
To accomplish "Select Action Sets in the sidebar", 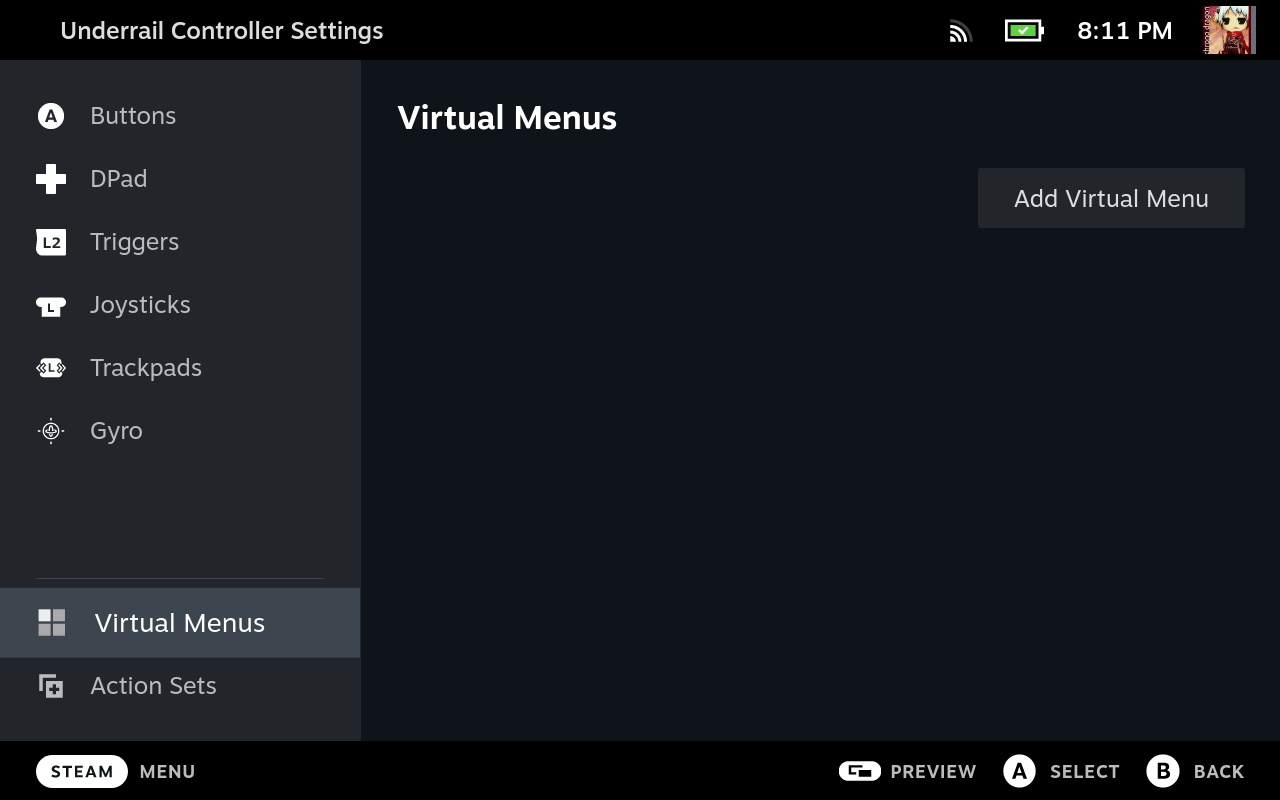I will [153, 686].
